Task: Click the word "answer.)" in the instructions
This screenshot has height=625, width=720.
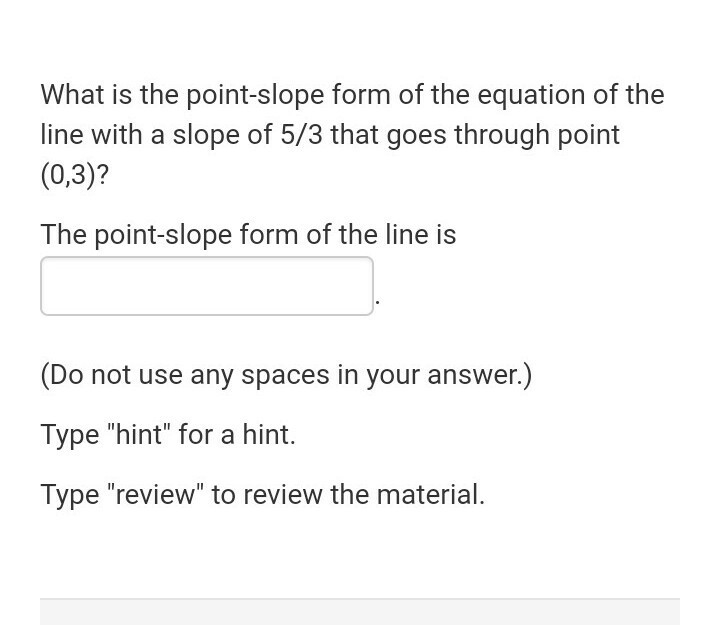Action: [480, 375]
